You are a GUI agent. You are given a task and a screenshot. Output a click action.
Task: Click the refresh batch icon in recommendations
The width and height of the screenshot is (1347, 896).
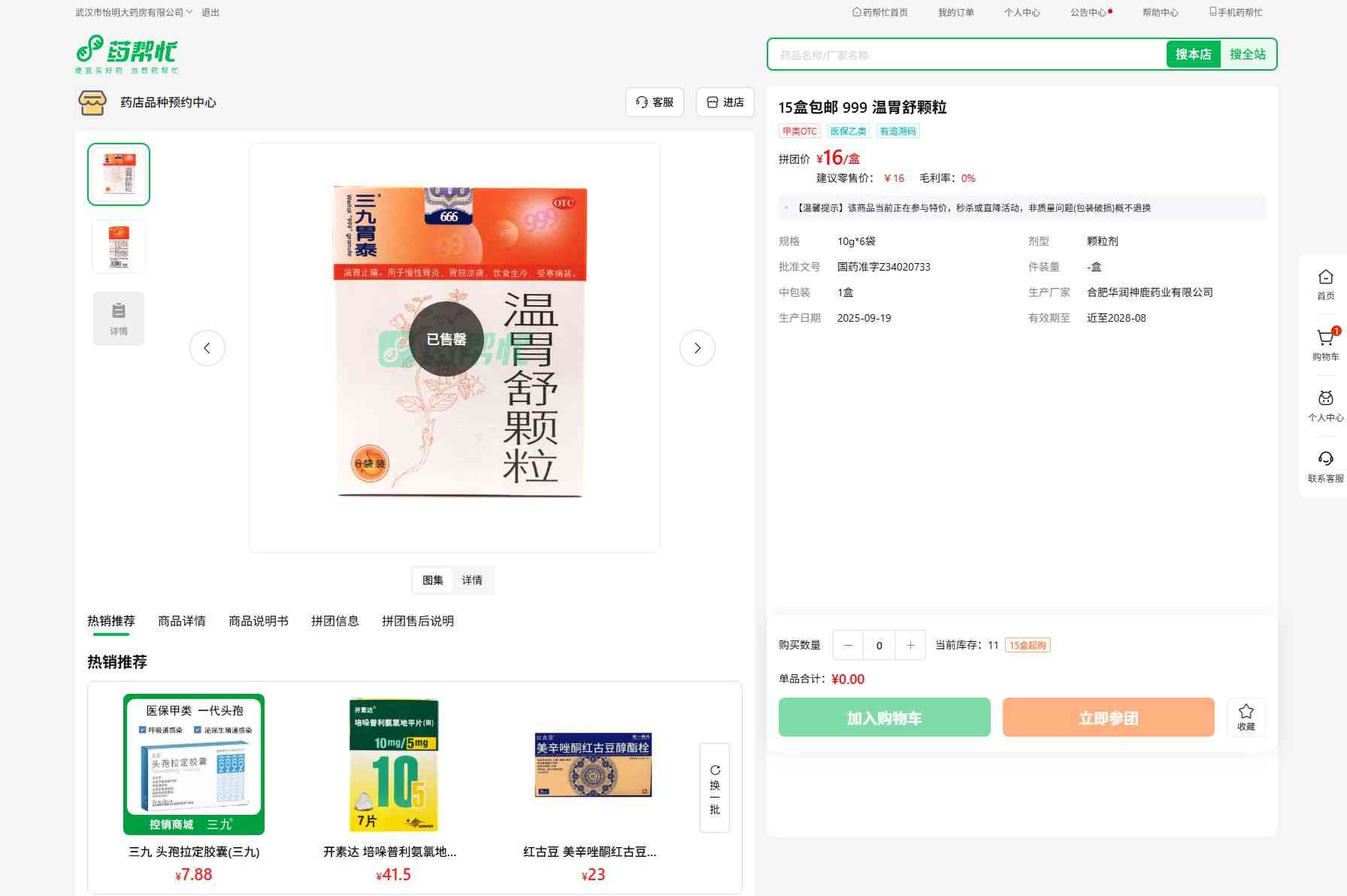715,770
